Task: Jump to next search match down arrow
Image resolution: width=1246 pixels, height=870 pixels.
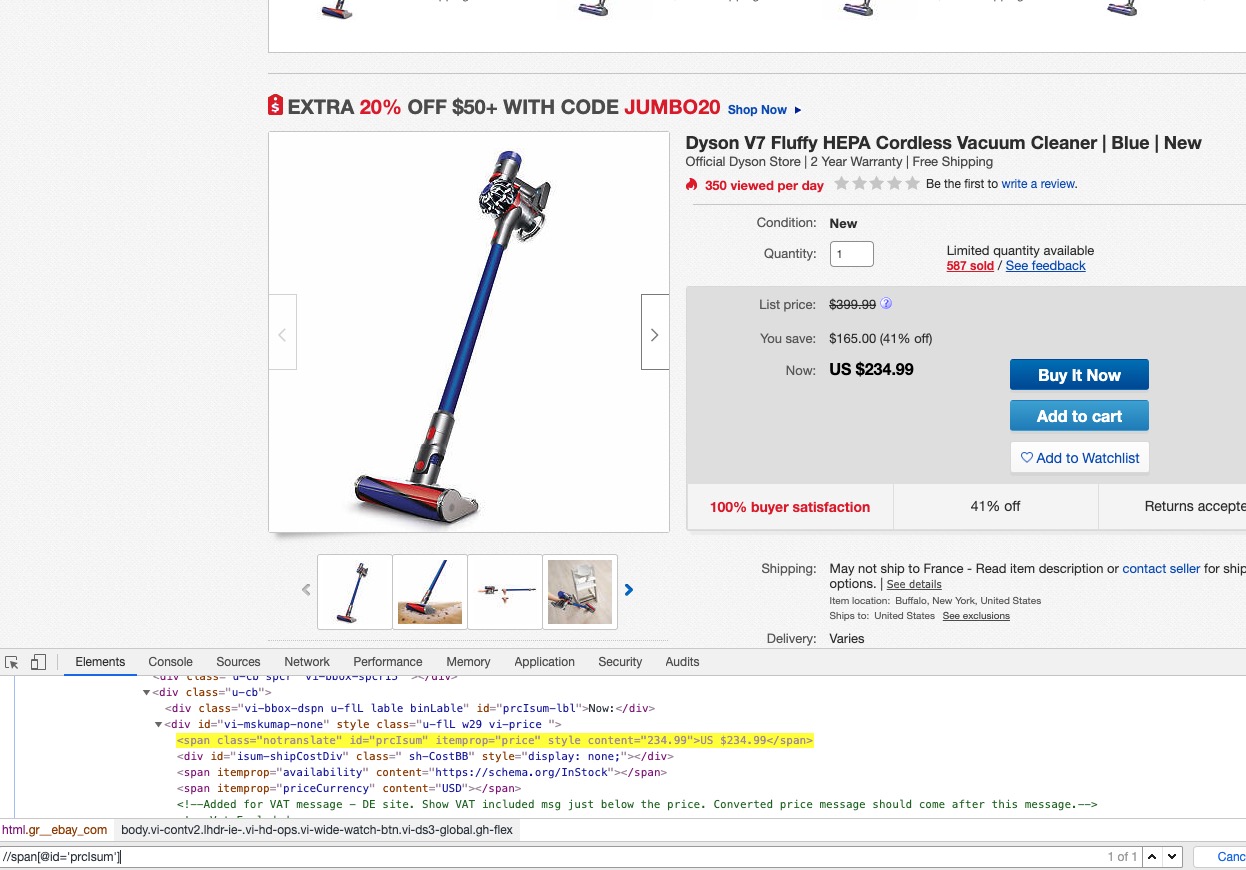Action: tap(1173, 857)
